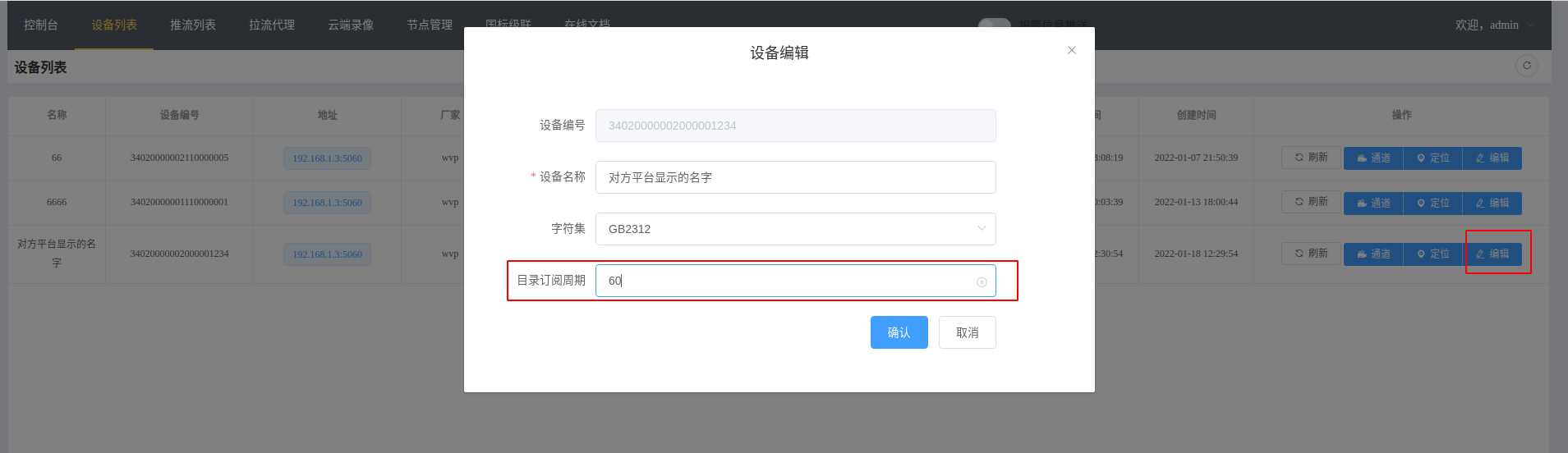Switch to the 控制台 tab

pyautogui.click(x=41, y=25)
